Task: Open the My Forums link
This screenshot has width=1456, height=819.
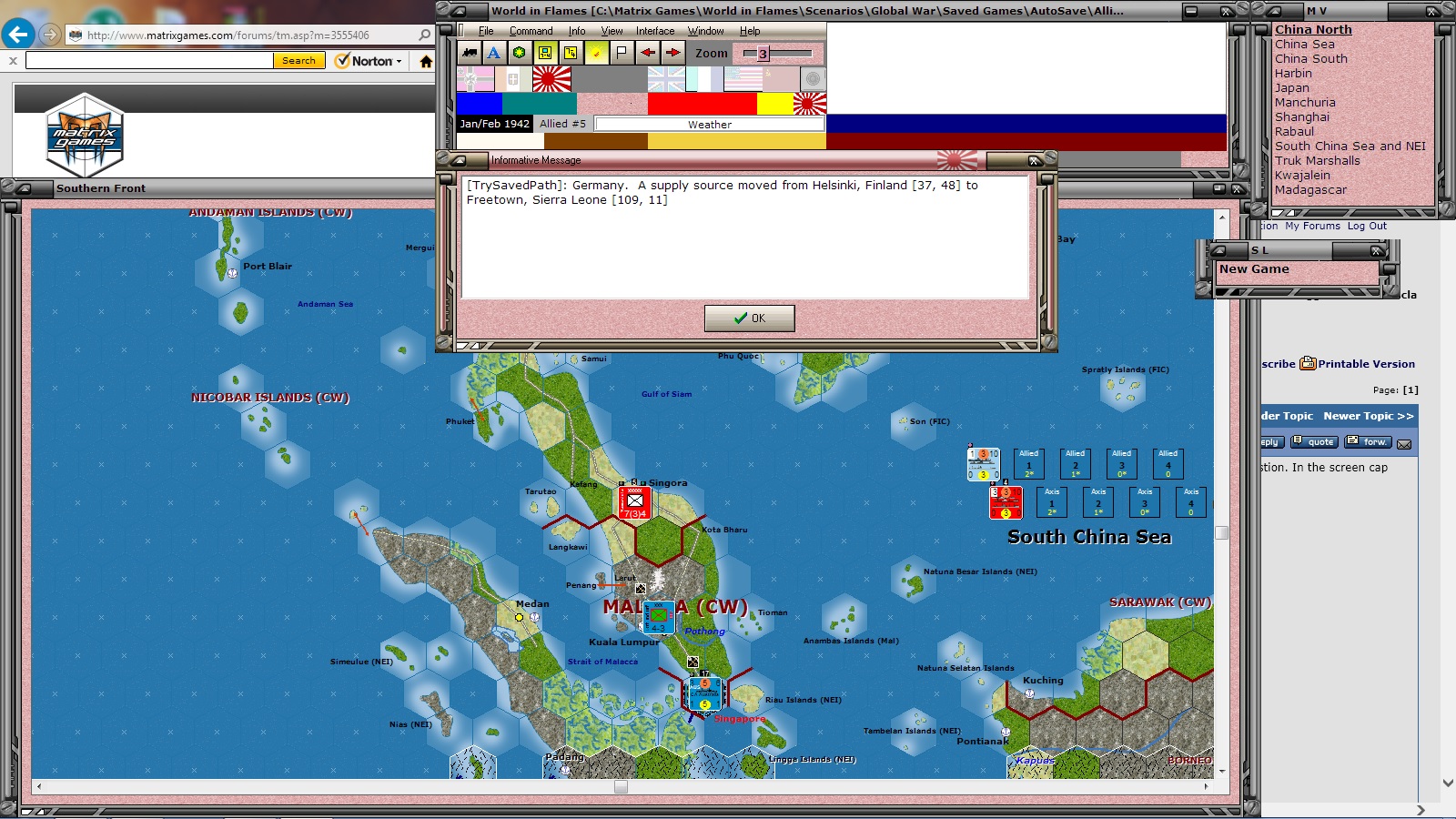Action: click(x=1312, y=226)
